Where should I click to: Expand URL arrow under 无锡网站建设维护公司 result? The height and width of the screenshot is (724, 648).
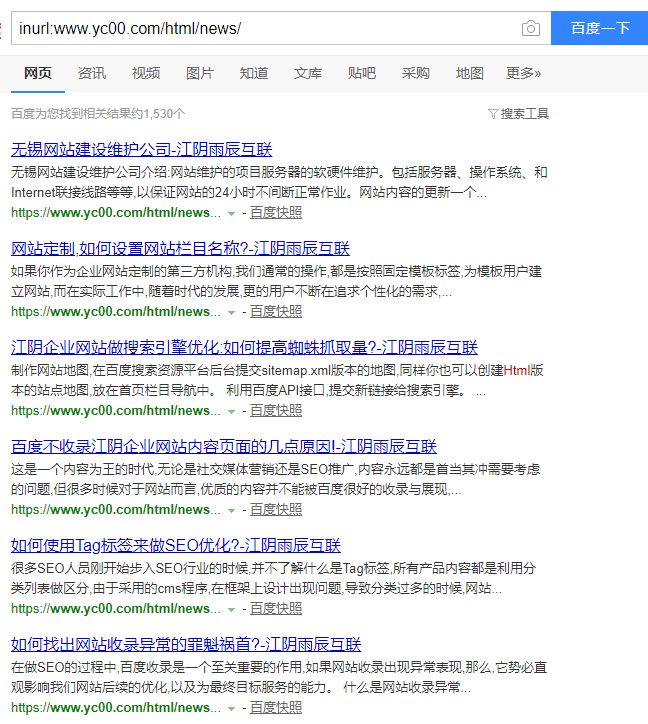(232, 213)
